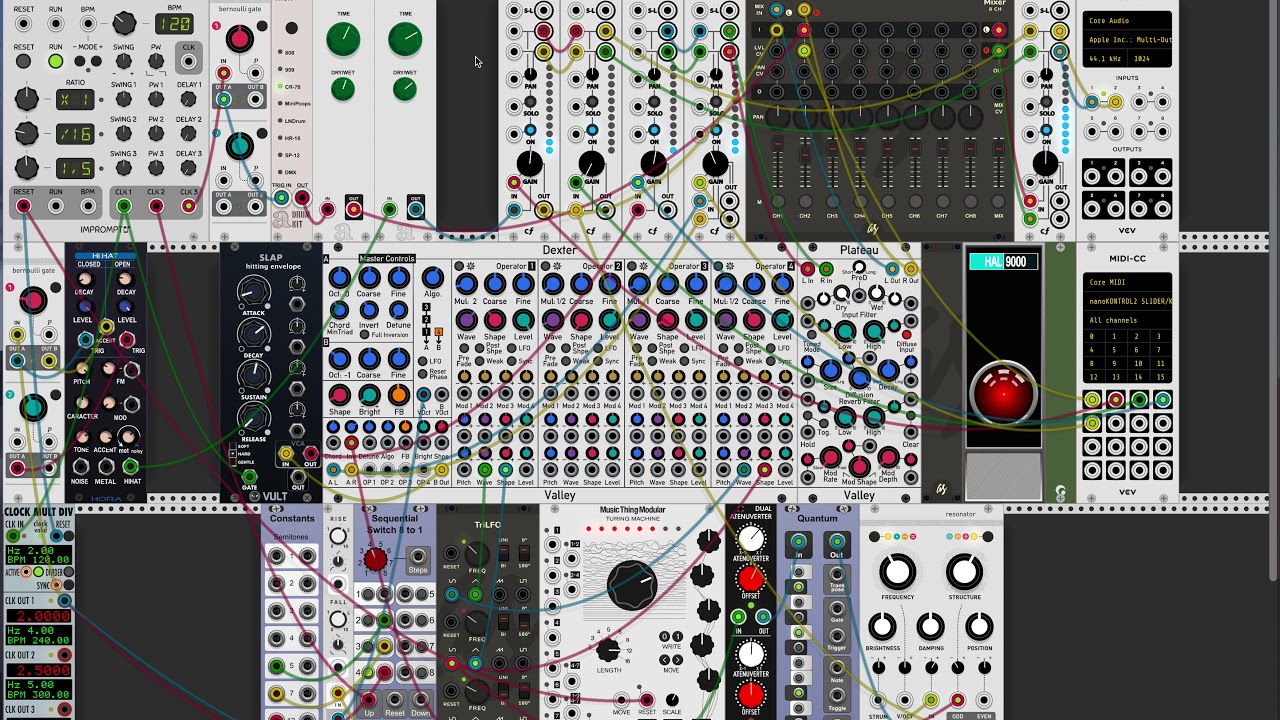Click the CLK input jack on Clocked
The height and width of the screenshot is (720, 1280).
[188, 61]
